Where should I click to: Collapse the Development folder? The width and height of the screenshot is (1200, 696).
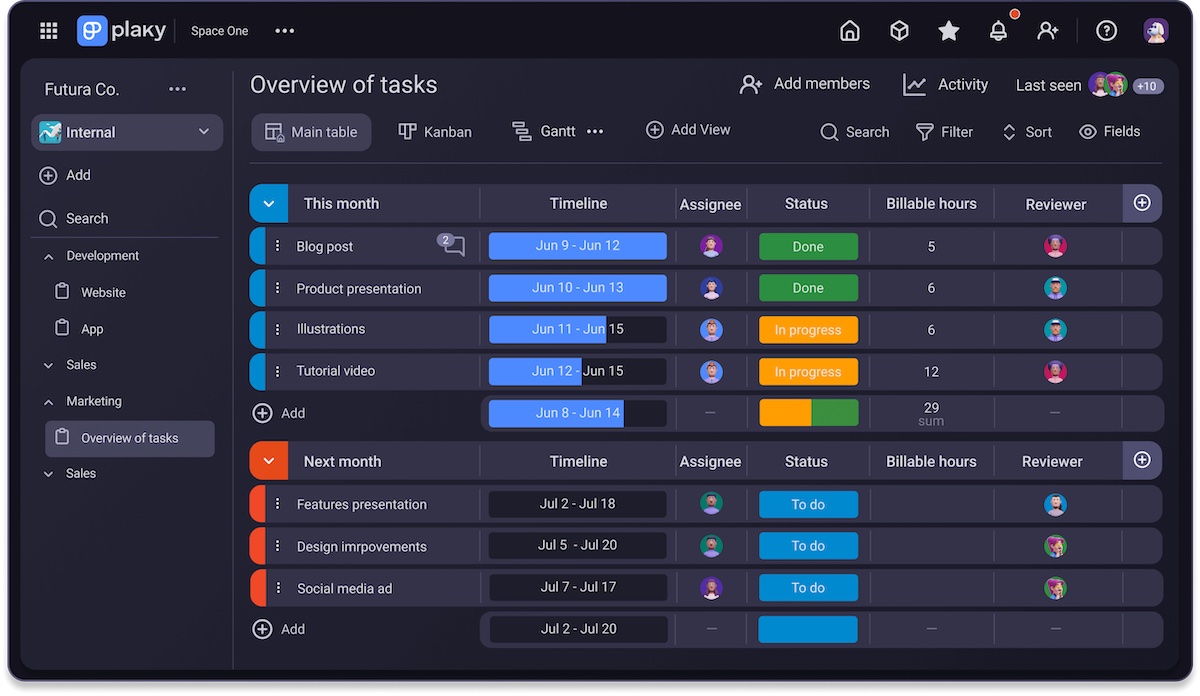click(48, 256)
